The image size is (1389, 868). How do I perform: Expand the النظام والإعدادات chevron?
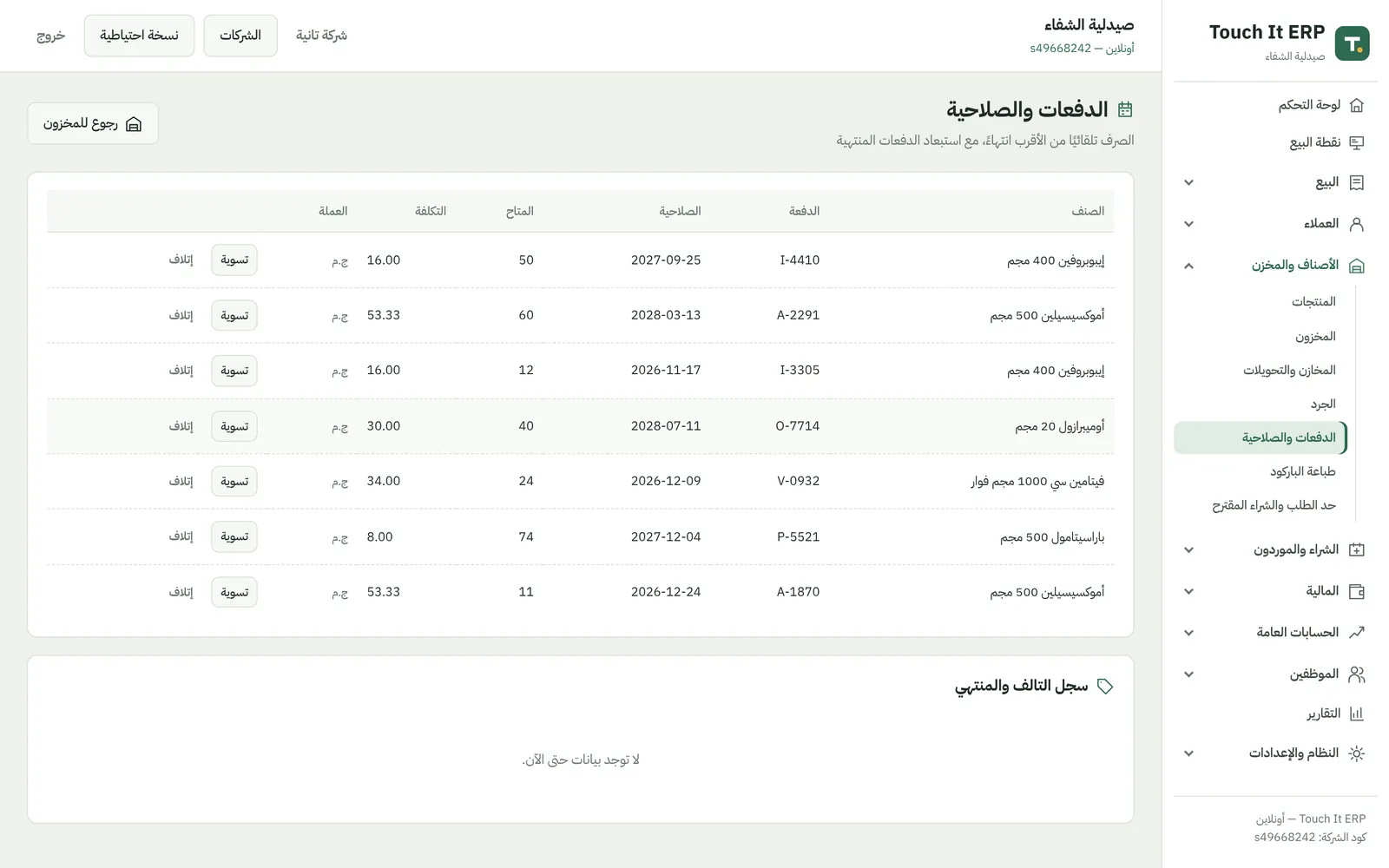1189,753
